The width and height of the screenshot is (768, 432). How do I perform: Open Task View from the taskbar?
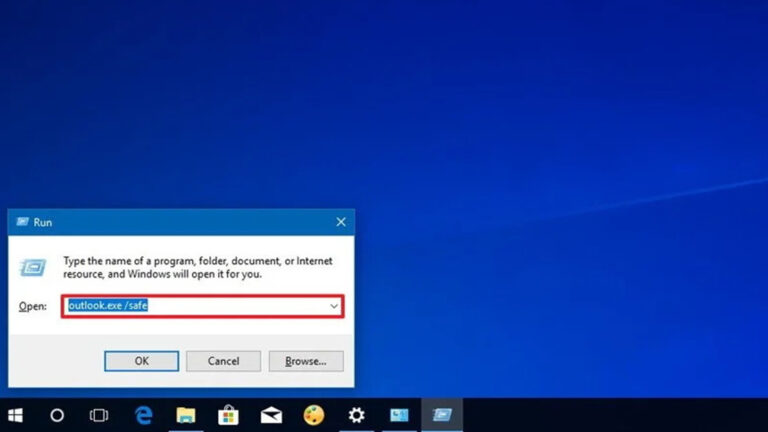click(99, 415)
